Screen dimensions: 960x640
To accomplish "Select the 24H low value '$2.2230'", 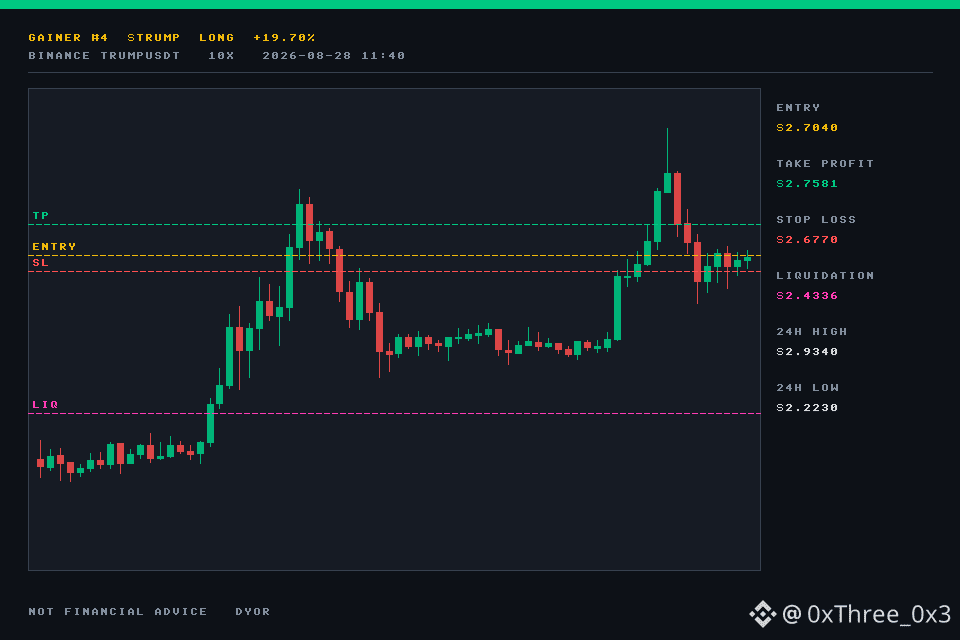I will click(807, 408).
